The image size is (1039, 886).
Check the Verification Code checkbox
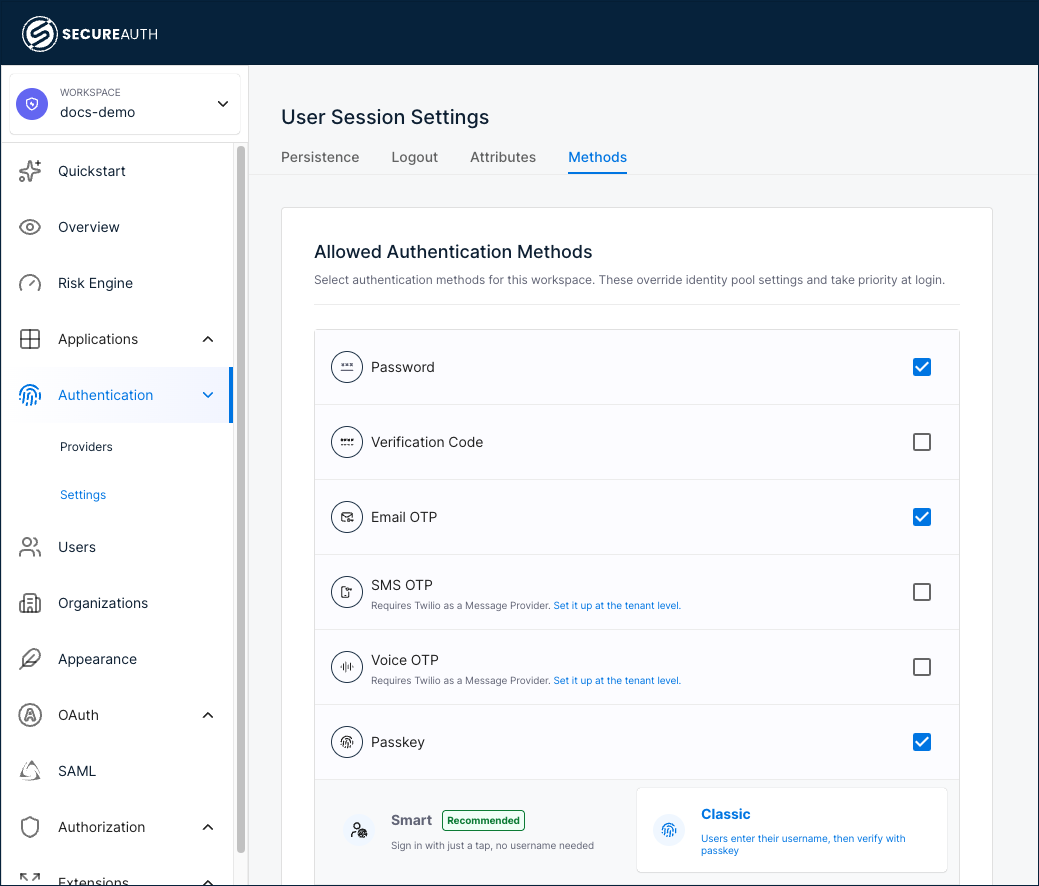(x=921, y=442)
